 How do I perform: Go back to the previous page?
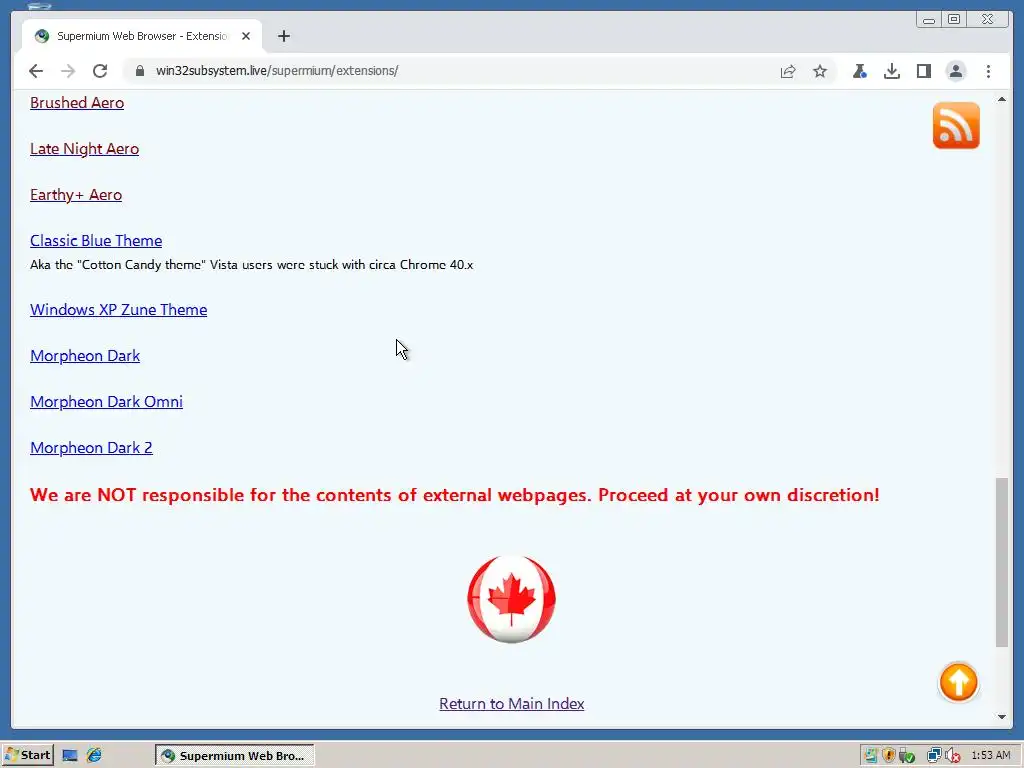point(36,71)
